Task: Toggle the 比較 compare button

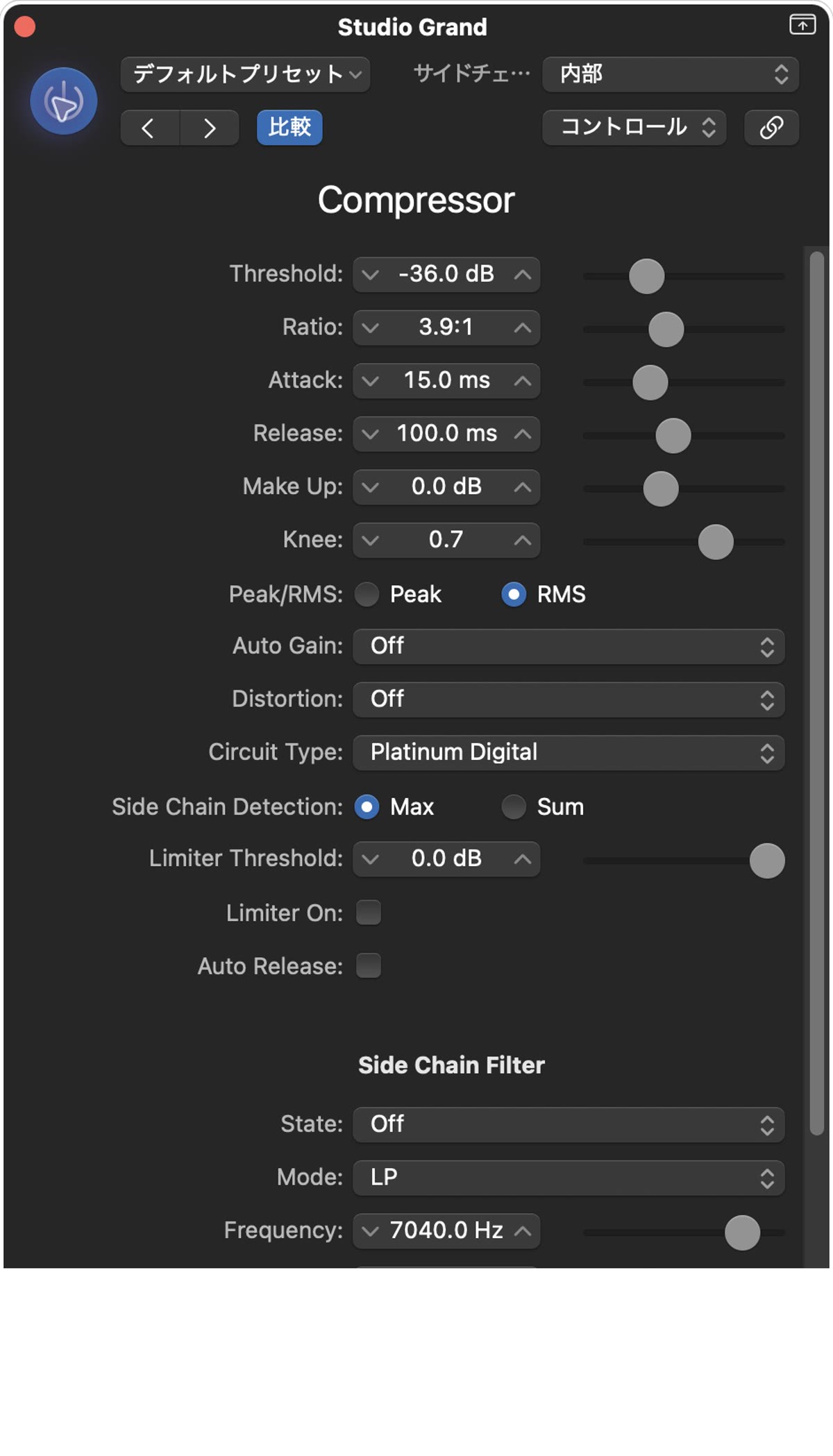Action: [289, 128]
